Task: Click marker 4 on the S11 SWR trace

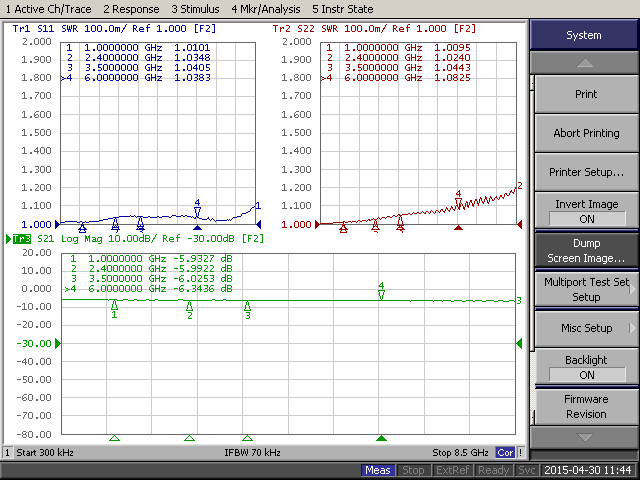Action: (198, 208)
